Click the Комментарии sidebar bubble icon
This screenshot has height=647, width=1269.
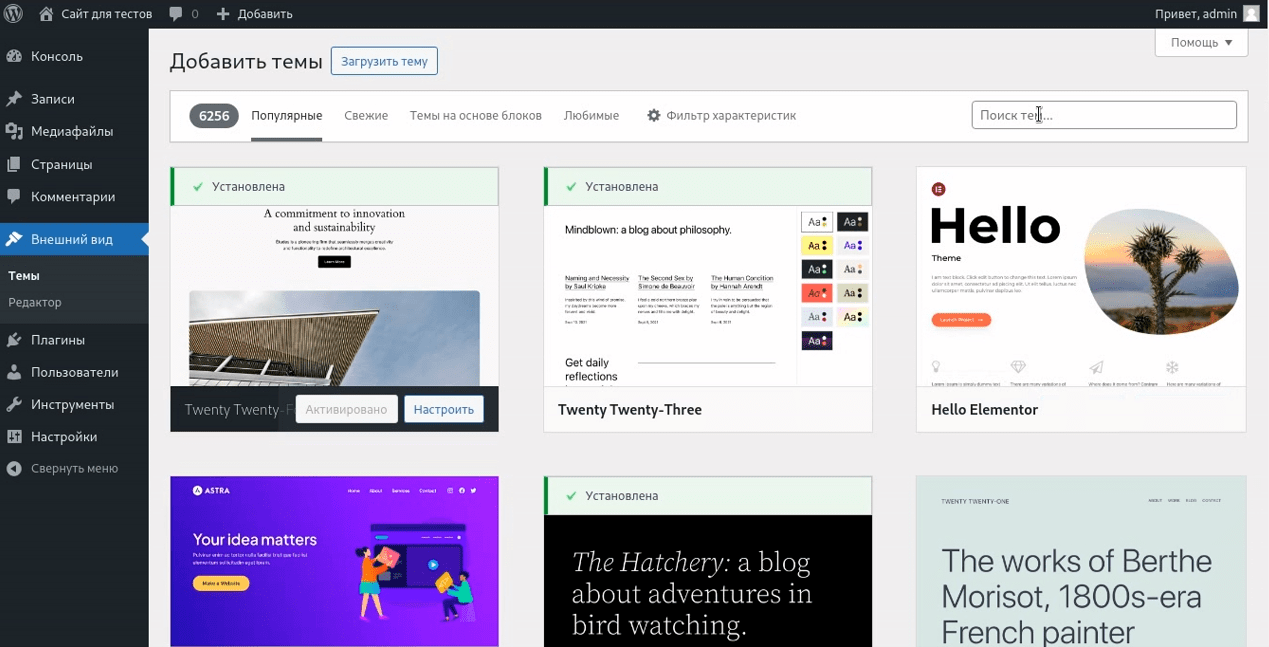(14, 197)
